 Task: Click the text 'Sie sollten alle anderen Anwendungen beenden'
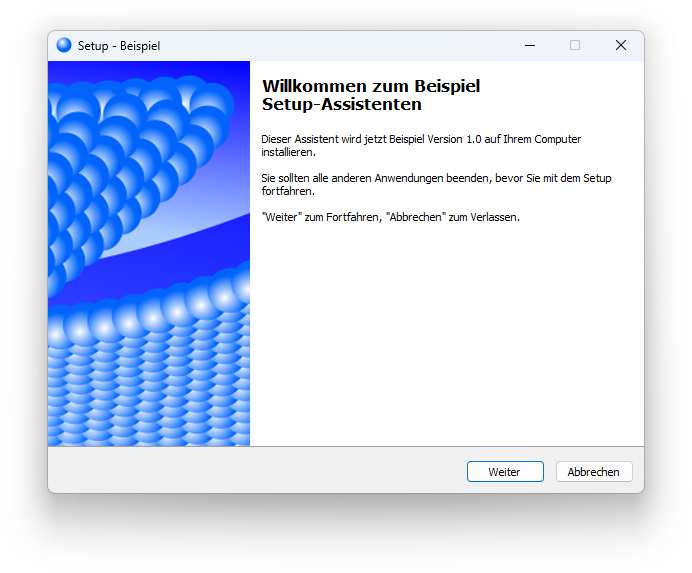tap(375, 178)
